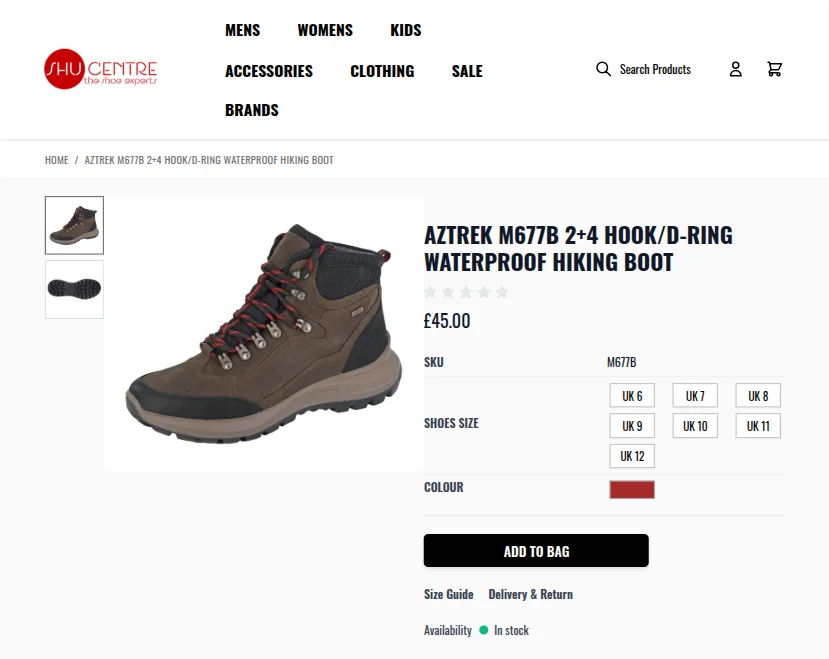The image size is (829, 659).
Task: Click the green In stock indicator dot
Action: pyautogui.click(x=485, y=630)
